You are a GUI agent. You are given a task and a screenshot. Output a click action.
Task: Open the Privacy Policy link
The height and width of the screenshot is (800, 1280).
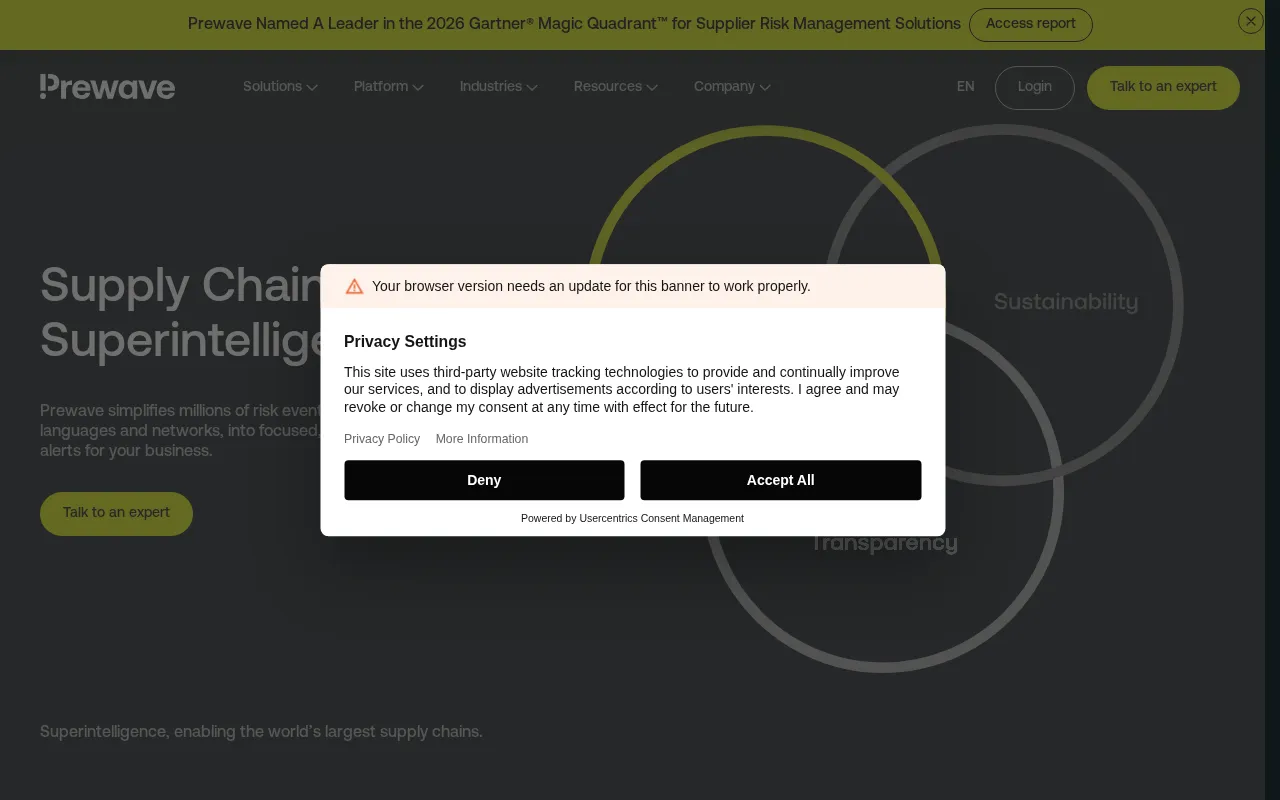click(382, 439)
